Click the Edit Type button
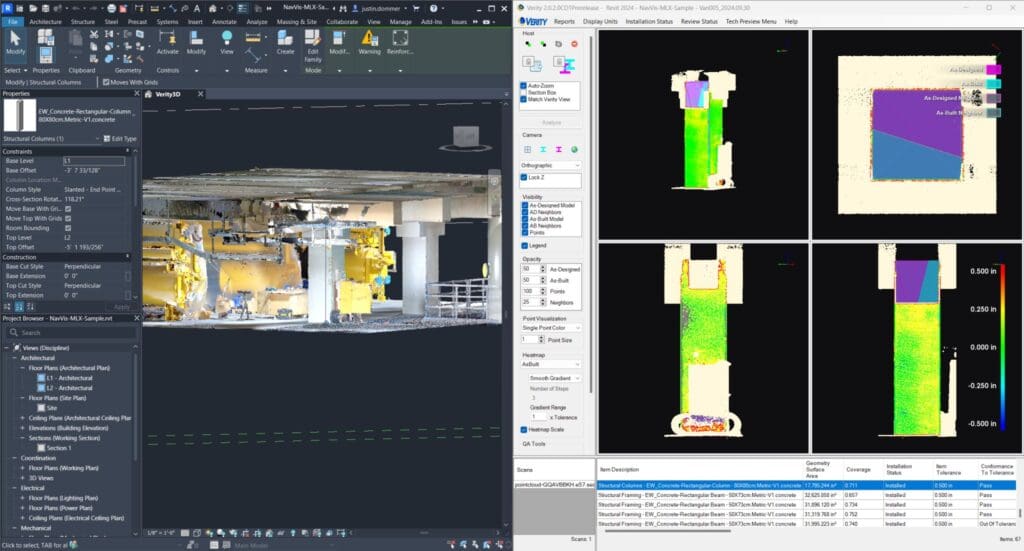The height and width of the screenshot is (551, 1024). 120,138
